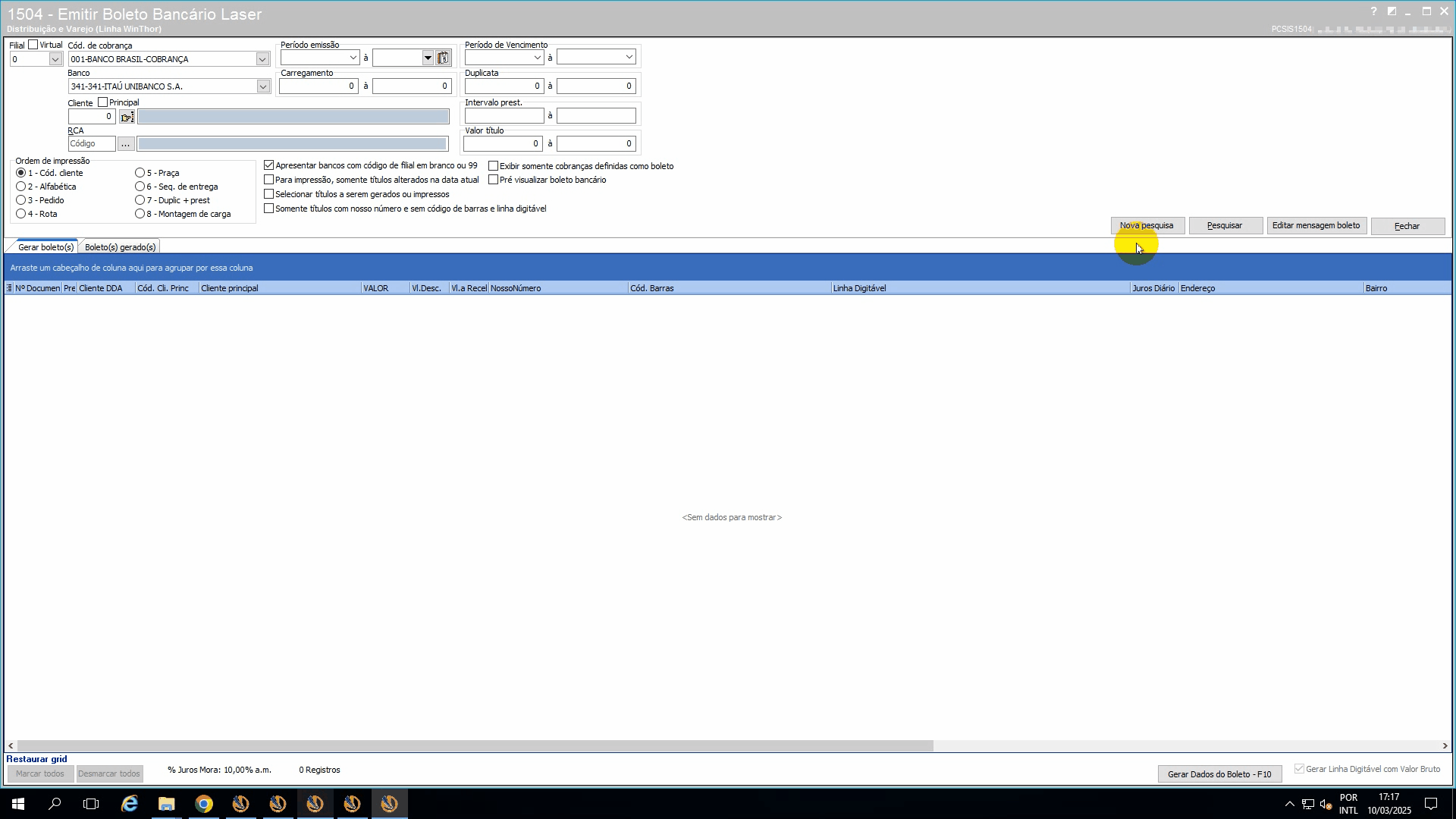The image size is (1456, 819).
Task: Open the Filial dropdown
Action: click(55, 59)
